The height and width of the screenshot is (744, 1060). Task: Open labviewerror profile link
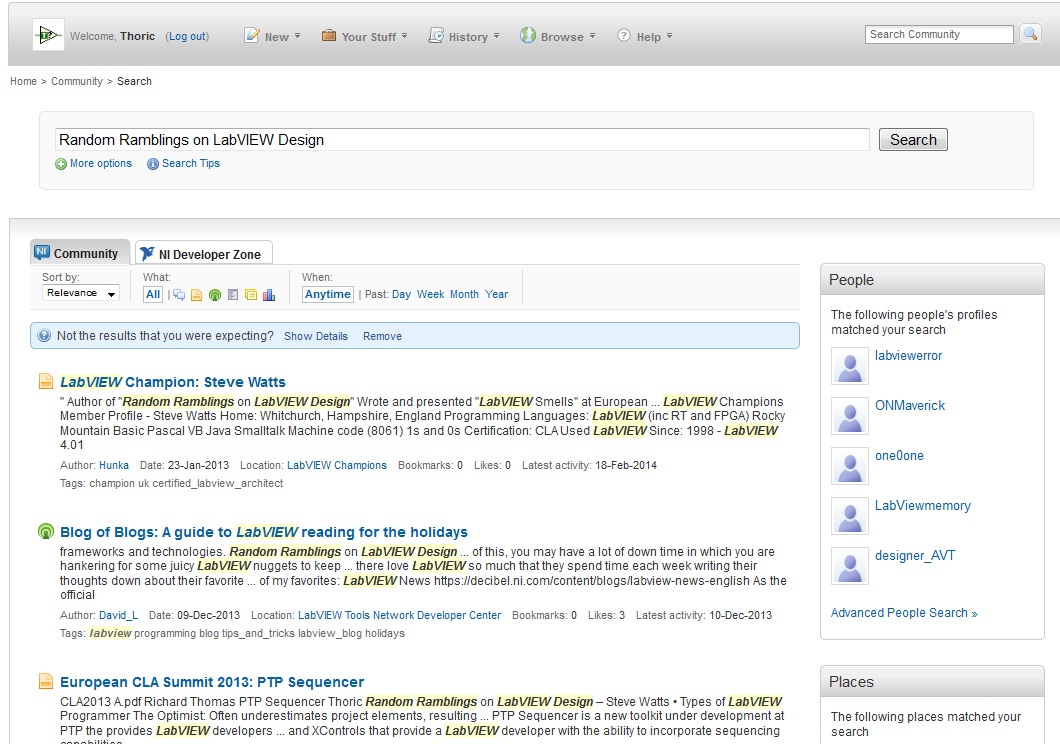[909, 355]
